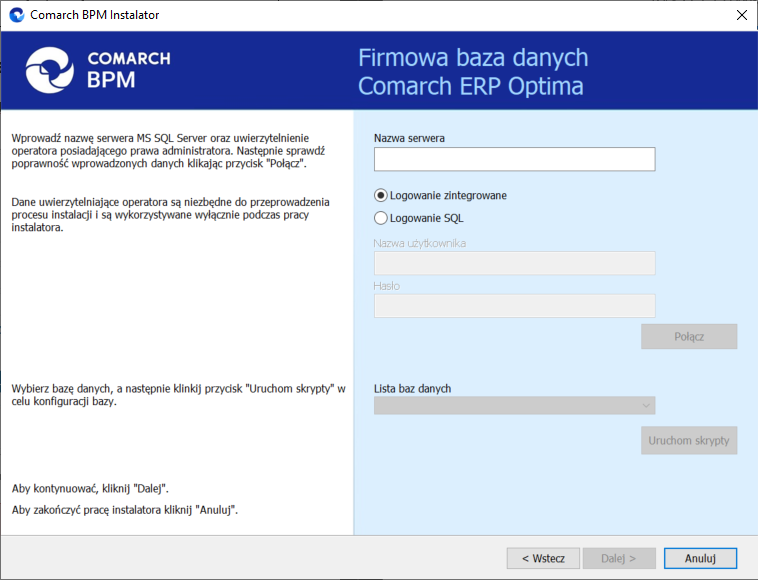Click the Nazwa użytkownika field

514,263
